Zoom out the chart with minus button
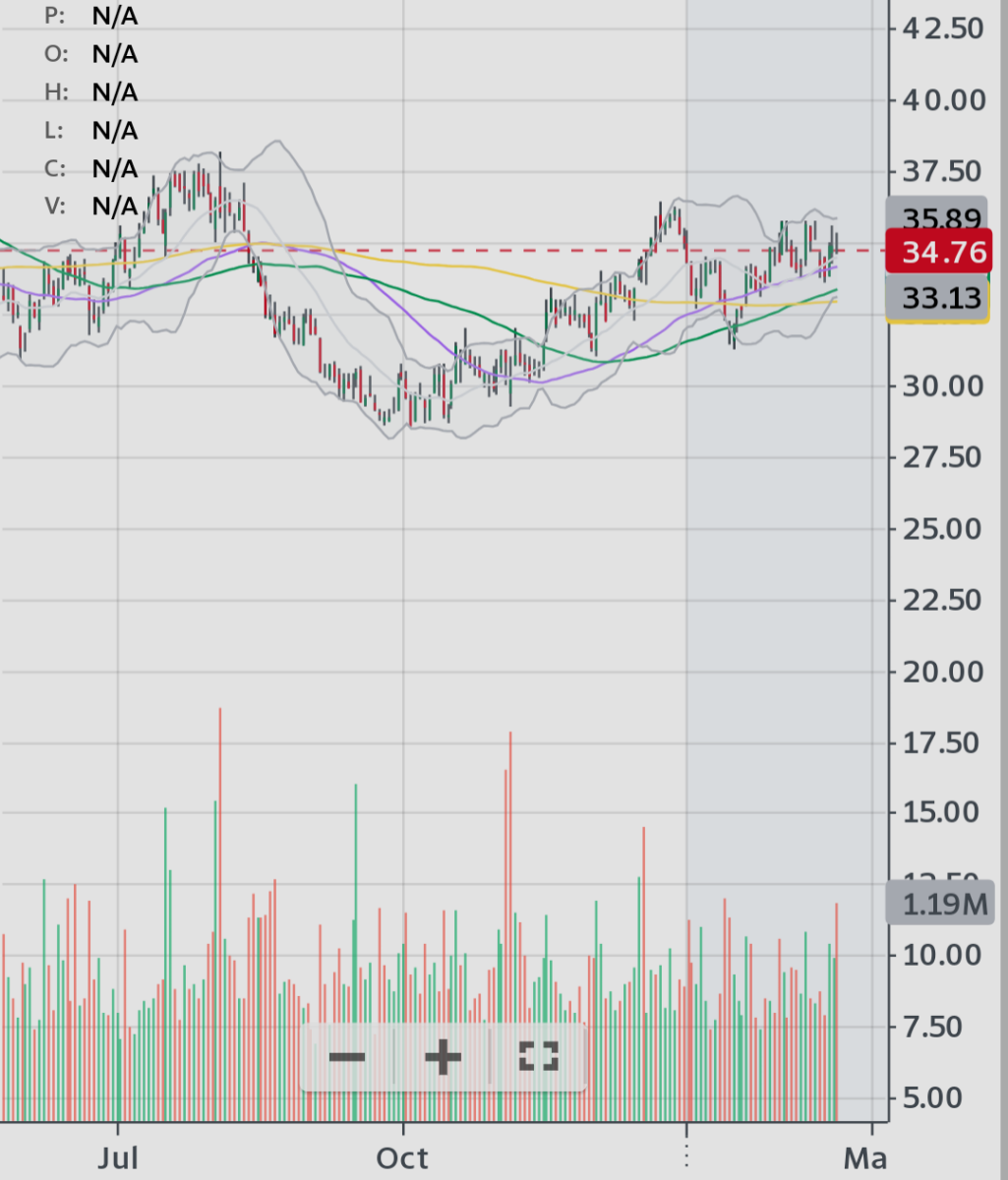 [x=347, y=1058]
